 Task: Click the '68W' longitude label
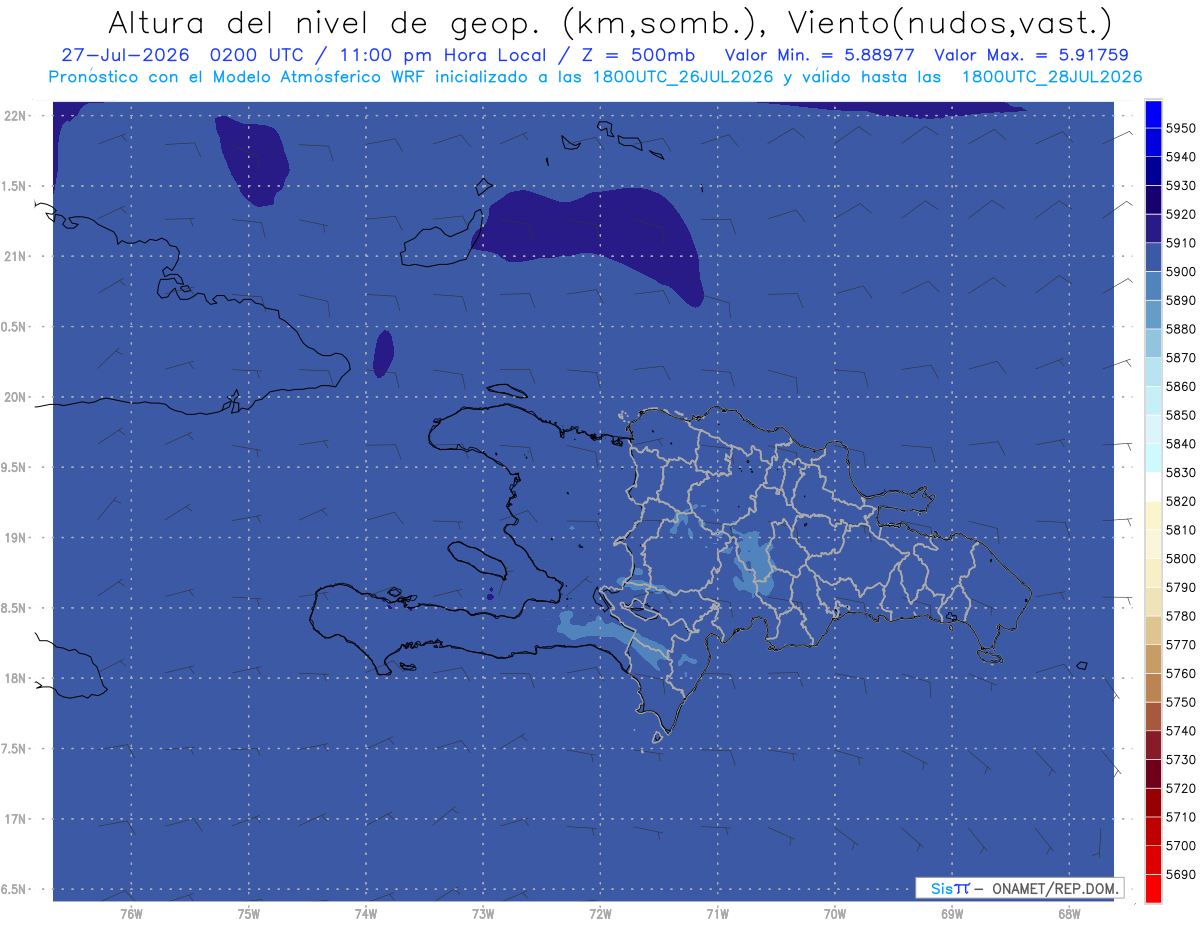click(1068, 913)
